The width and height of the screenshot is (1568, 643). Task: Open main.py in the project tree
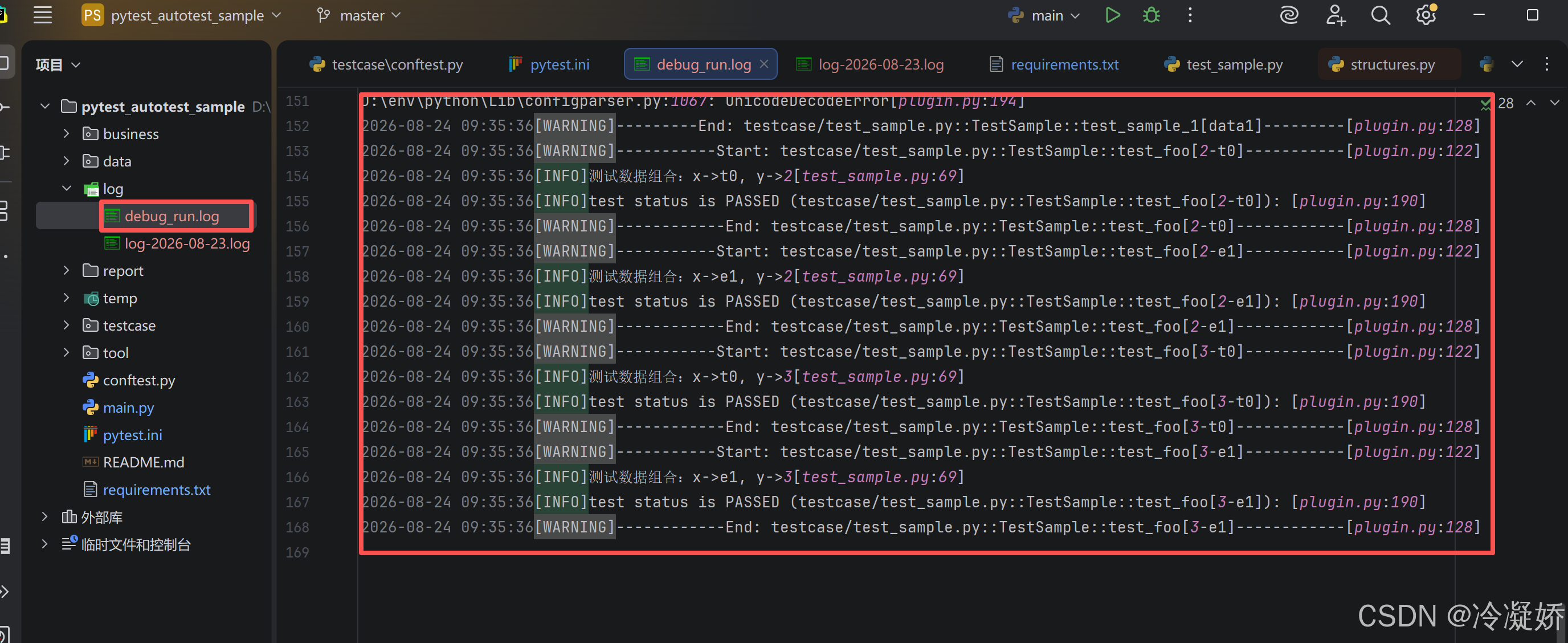[x=128, y=408]
